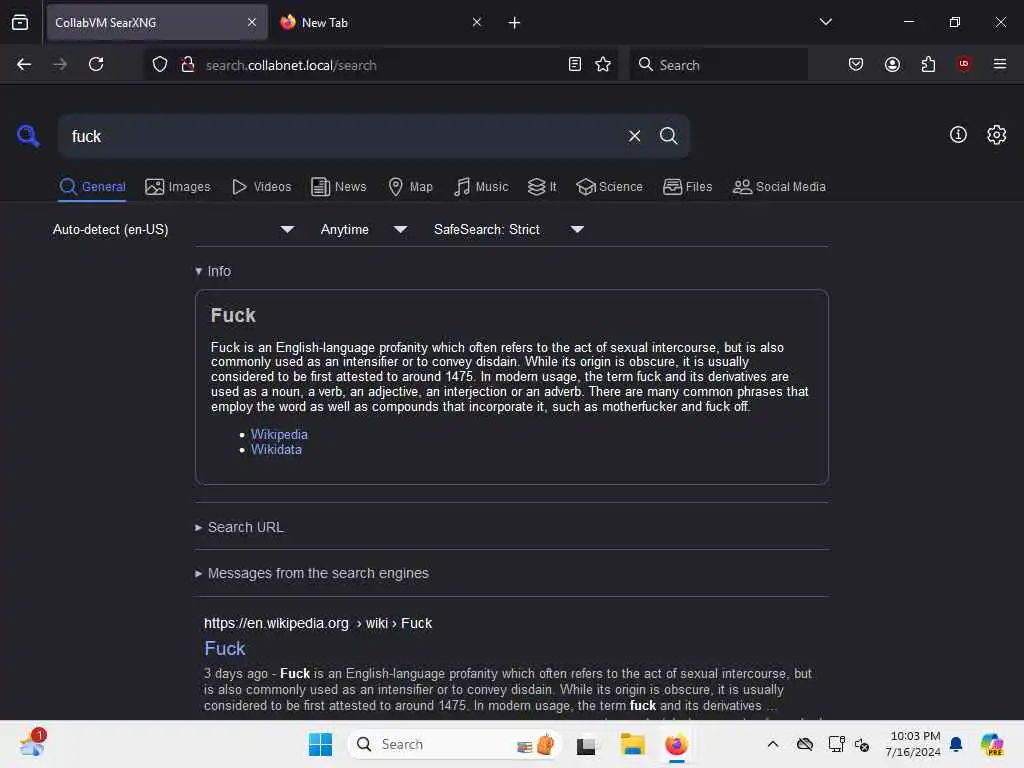Open a new tab with plus
Image resolution: width=1024 pixels, height=768 pixels.
pyautogui.click(x=514, y=23)
